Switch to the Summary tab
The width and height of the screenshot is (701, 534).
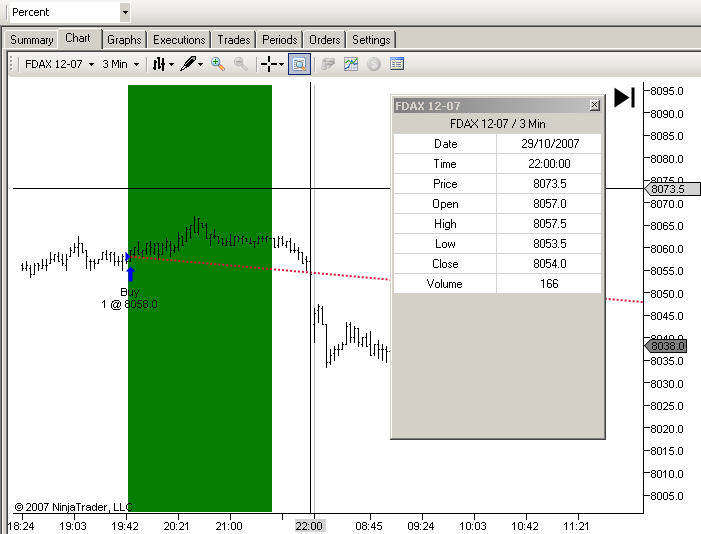[31, 40]
